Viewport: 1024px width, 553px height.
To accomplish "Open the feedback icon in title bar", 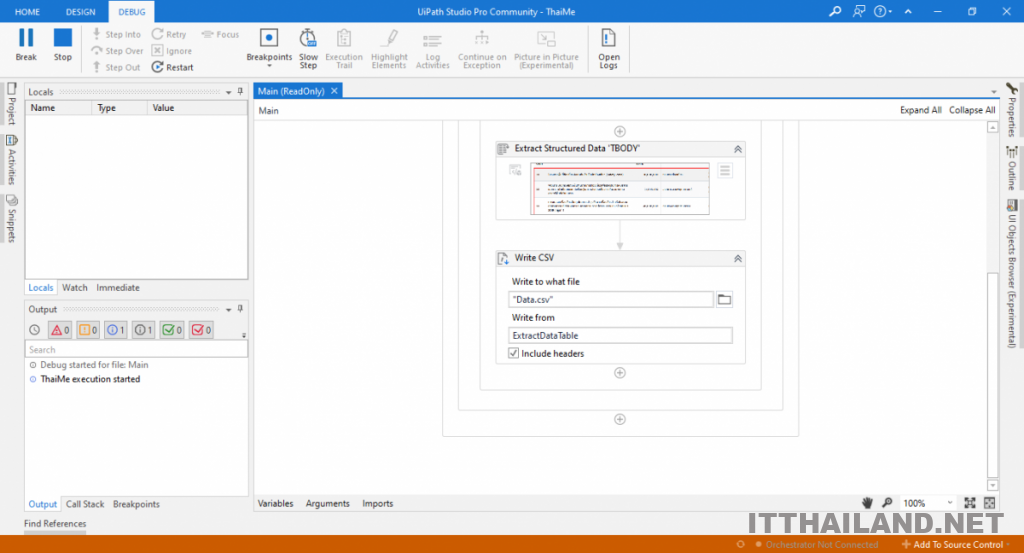I will [859, 11].
